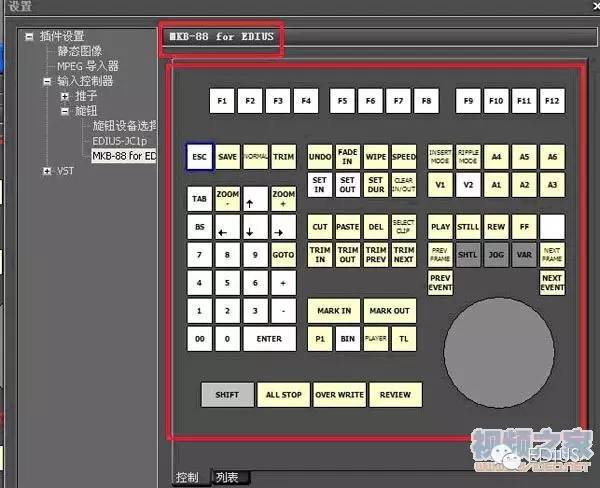Select the BIN key

pyautogui.click(x=348, y=339)
